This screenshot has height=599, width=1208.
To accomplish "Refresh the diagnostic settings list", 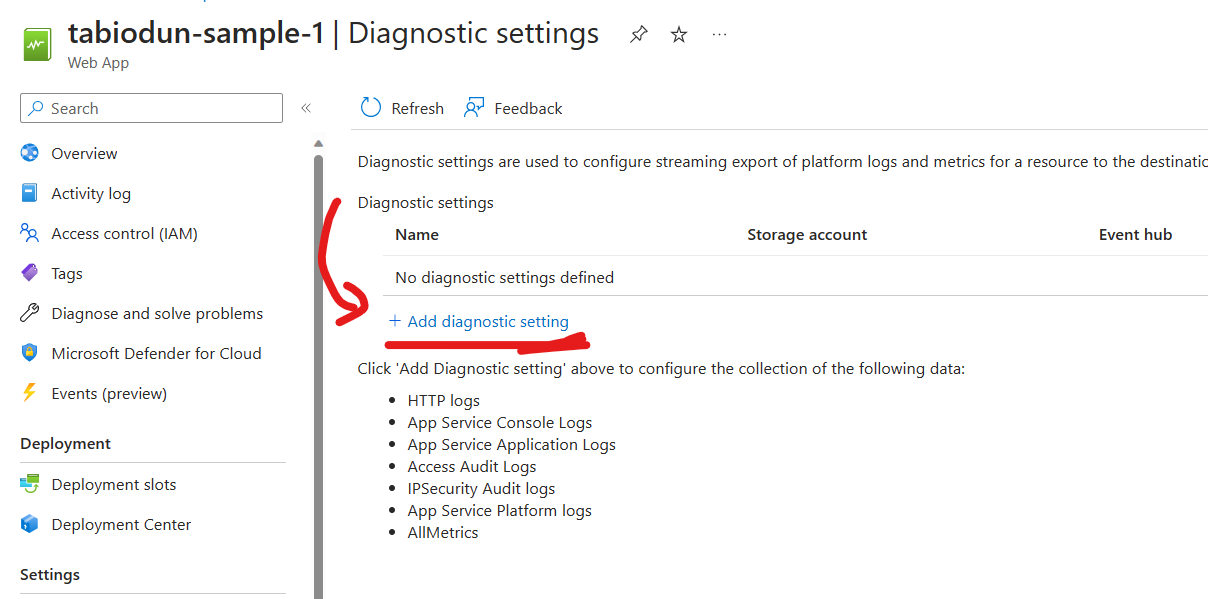I will [x=401, y=108].
